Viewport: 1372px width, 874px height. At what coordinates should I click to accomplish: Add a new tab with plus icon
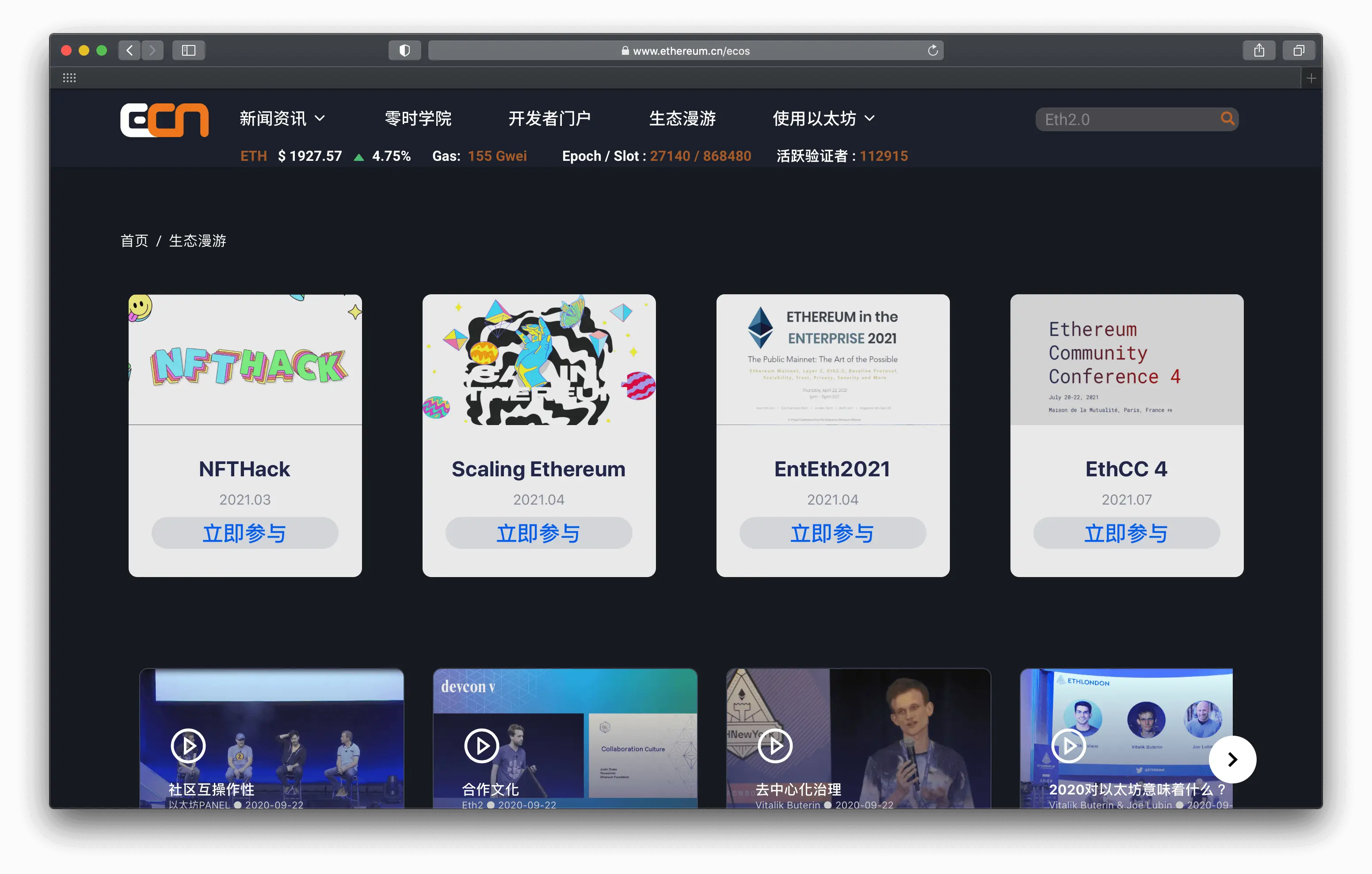[1311, 78]
